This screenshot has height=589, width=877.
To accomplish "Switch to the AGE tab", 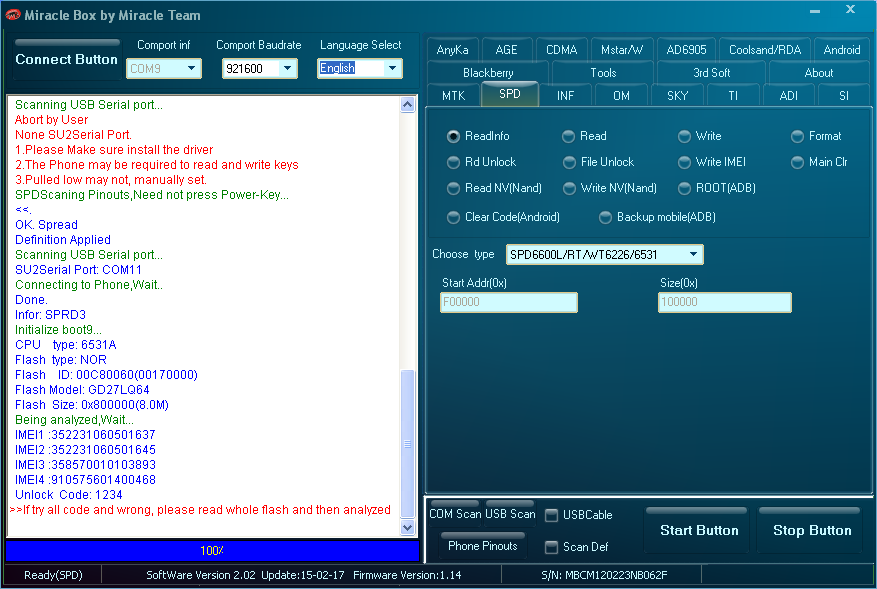I will click(506, 50).
